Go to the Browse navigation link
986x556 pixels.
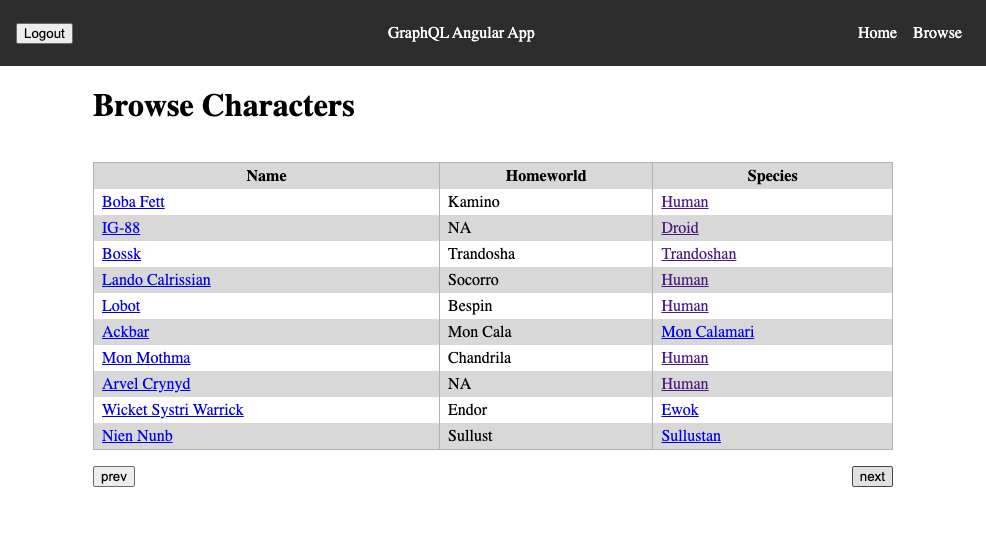click(937, 33)
